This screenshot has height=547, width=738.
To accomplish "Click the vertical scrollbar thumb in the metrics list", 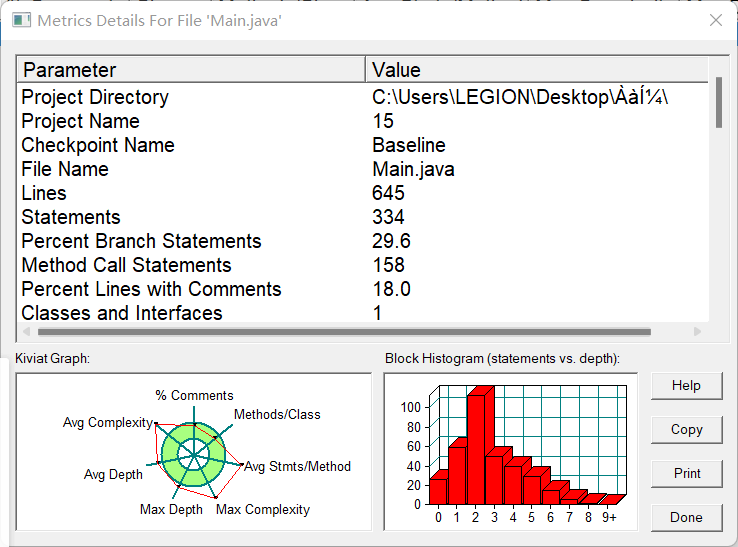I will pos(719,103).
